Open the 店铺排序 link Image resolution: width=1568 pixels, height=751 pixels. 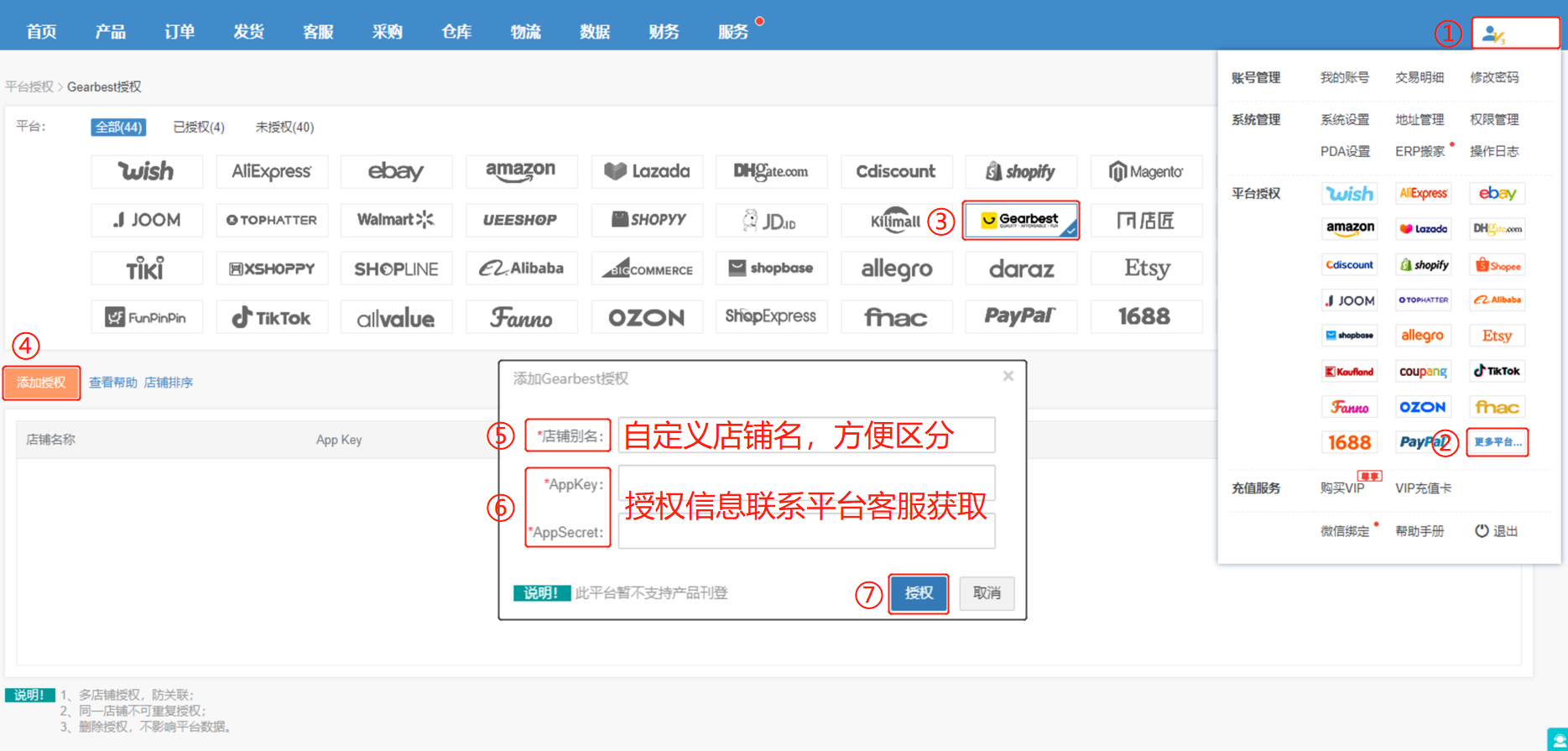click(x=169, y=383)
